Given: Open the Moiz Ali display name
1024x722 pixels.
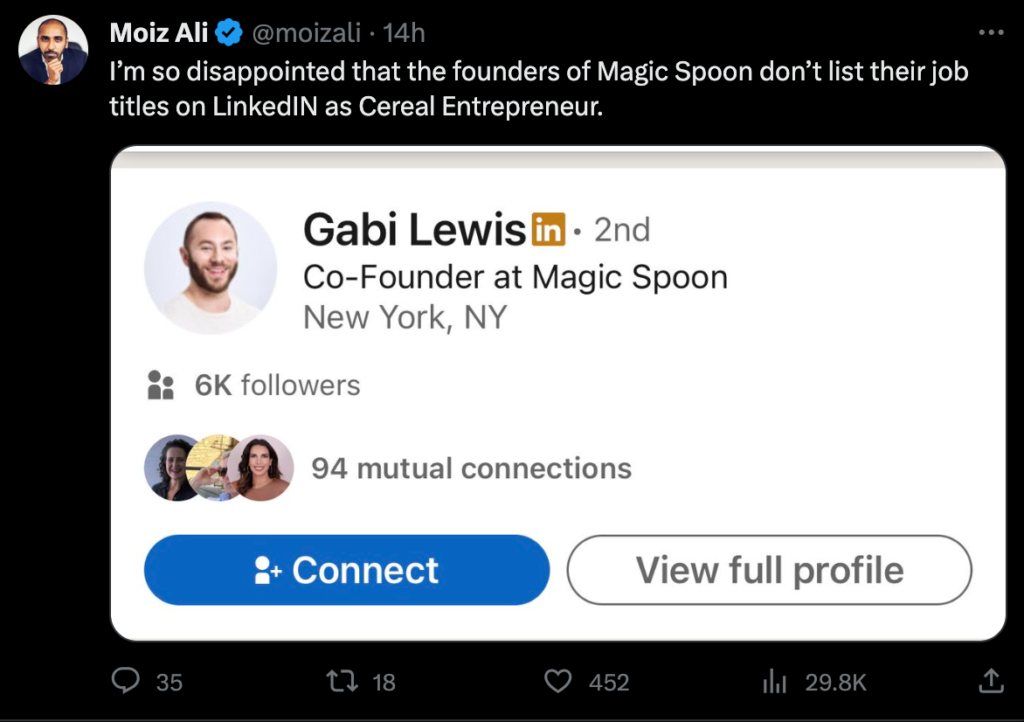Looking at the screenshot, I should click(x=160, y=33).
